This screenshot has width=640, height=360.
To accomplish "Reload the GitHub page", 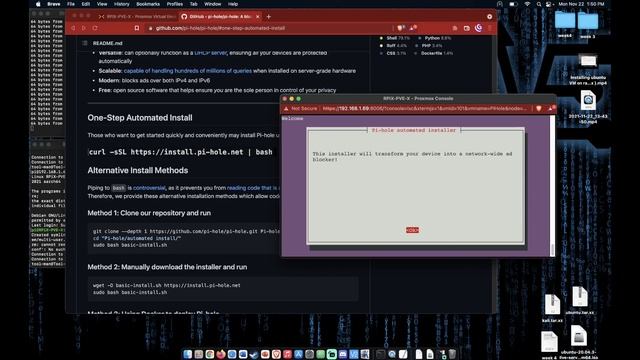I will point(95,28).
